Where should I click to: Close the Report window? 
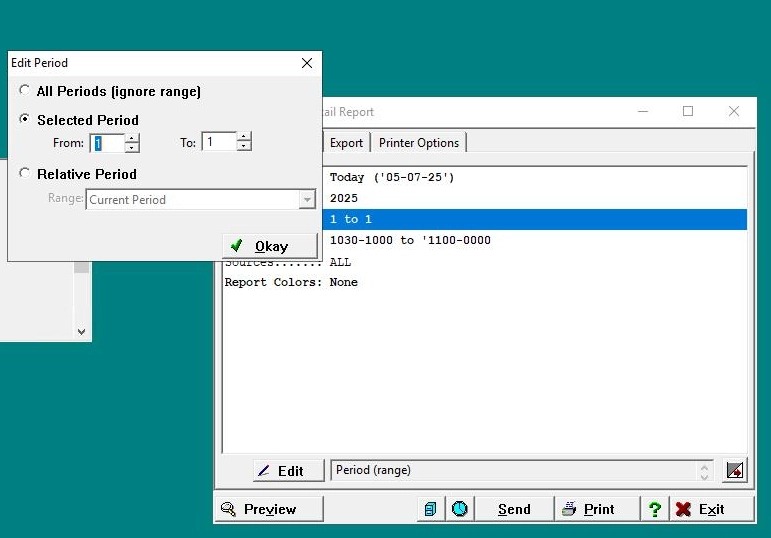point(734,112)
